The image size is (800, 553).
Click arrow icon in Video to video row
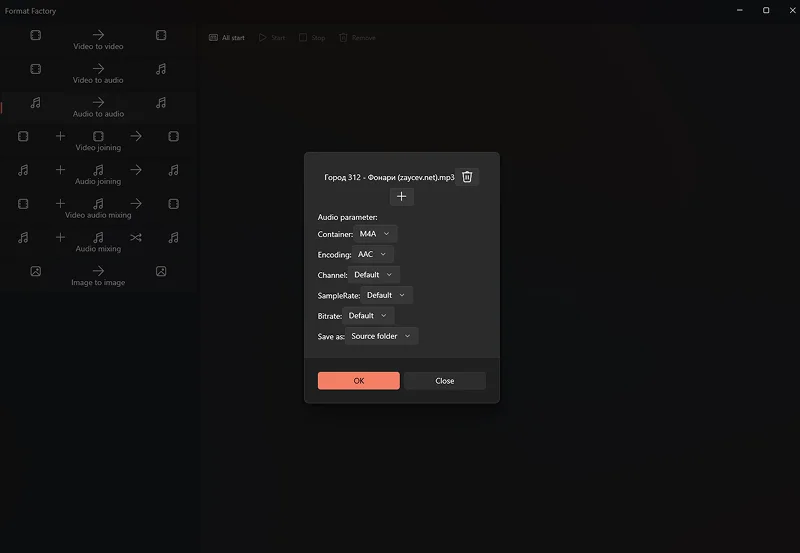tap(98, 34)
